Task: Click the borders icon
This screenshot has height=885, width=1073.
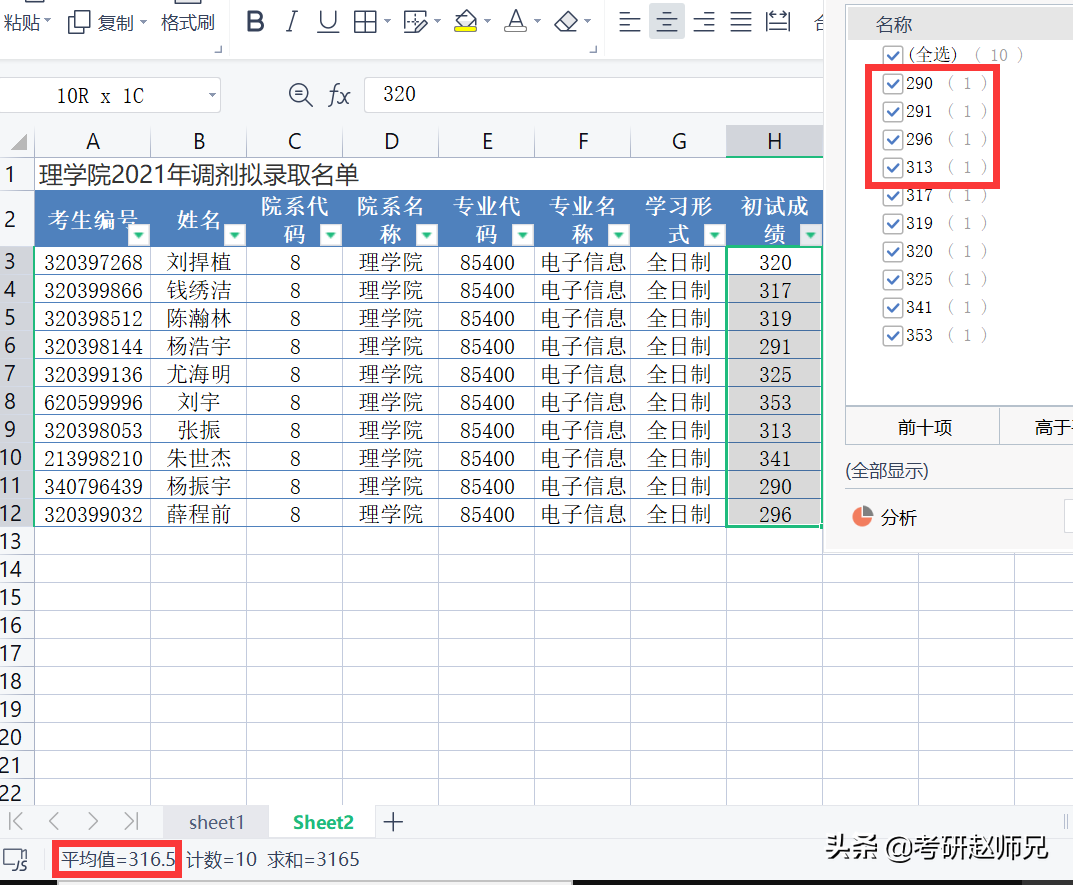Action: pos(366,22)
